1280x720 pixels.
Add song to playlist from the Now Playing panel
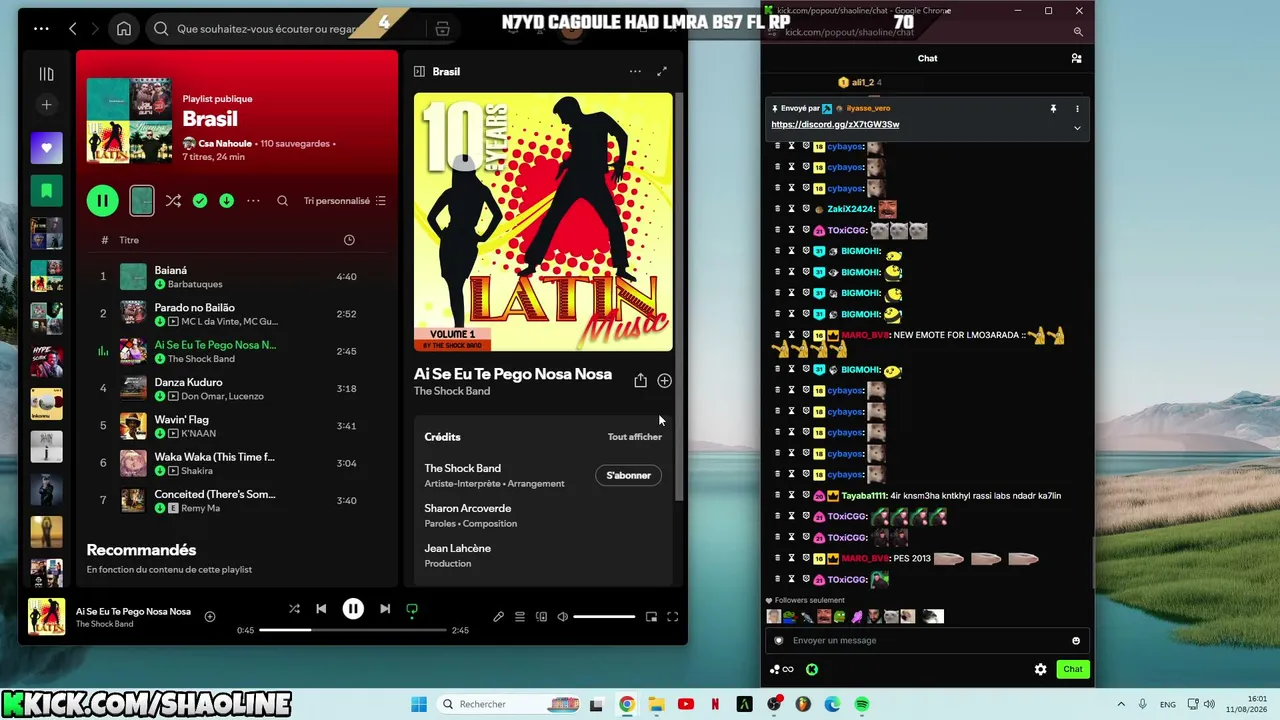coord(664,381)
